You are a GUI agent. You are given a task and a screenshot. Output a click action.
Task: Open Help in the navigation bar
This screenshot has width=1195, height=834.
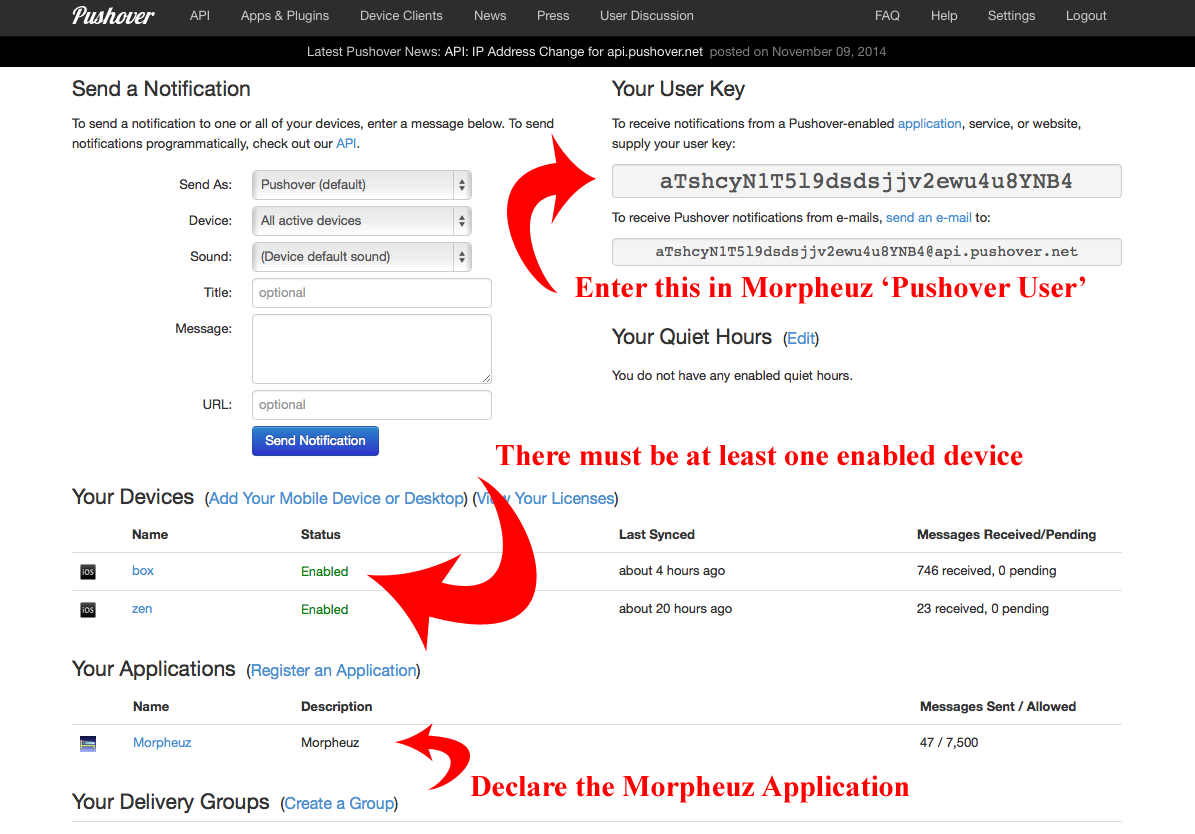944,15
